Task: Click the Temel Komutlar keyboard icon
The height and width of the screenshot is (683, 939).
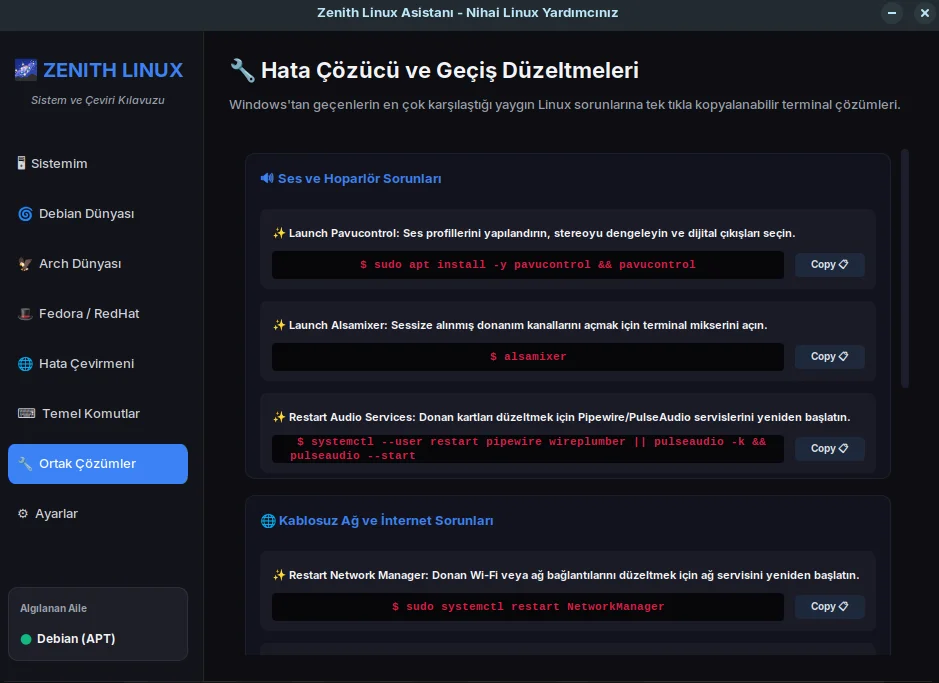Action: click(x=26, y=414)
